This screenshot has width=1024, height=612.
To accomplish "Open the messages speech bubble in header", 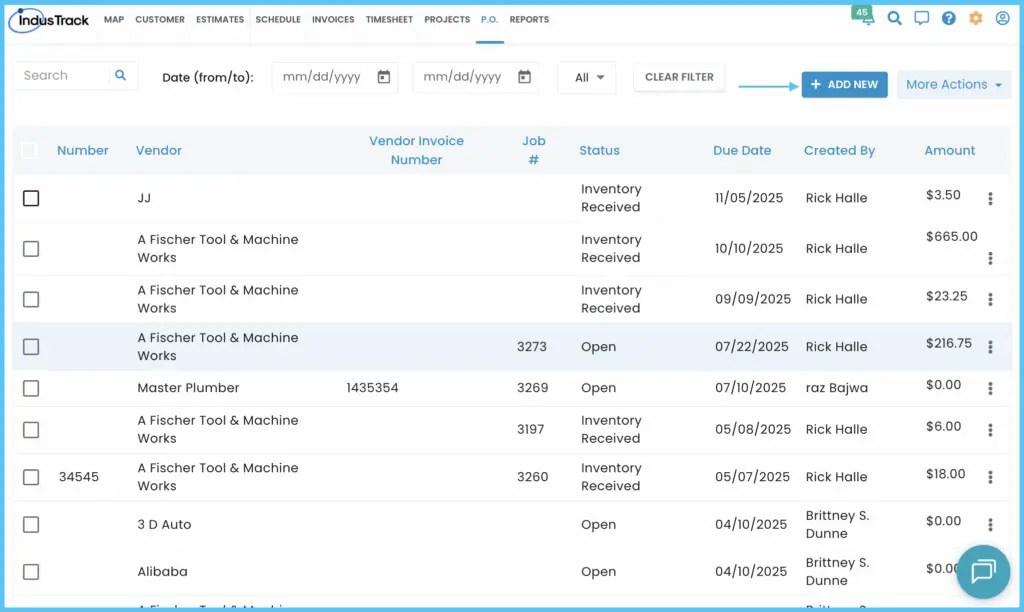I will [x=921, y=18].
